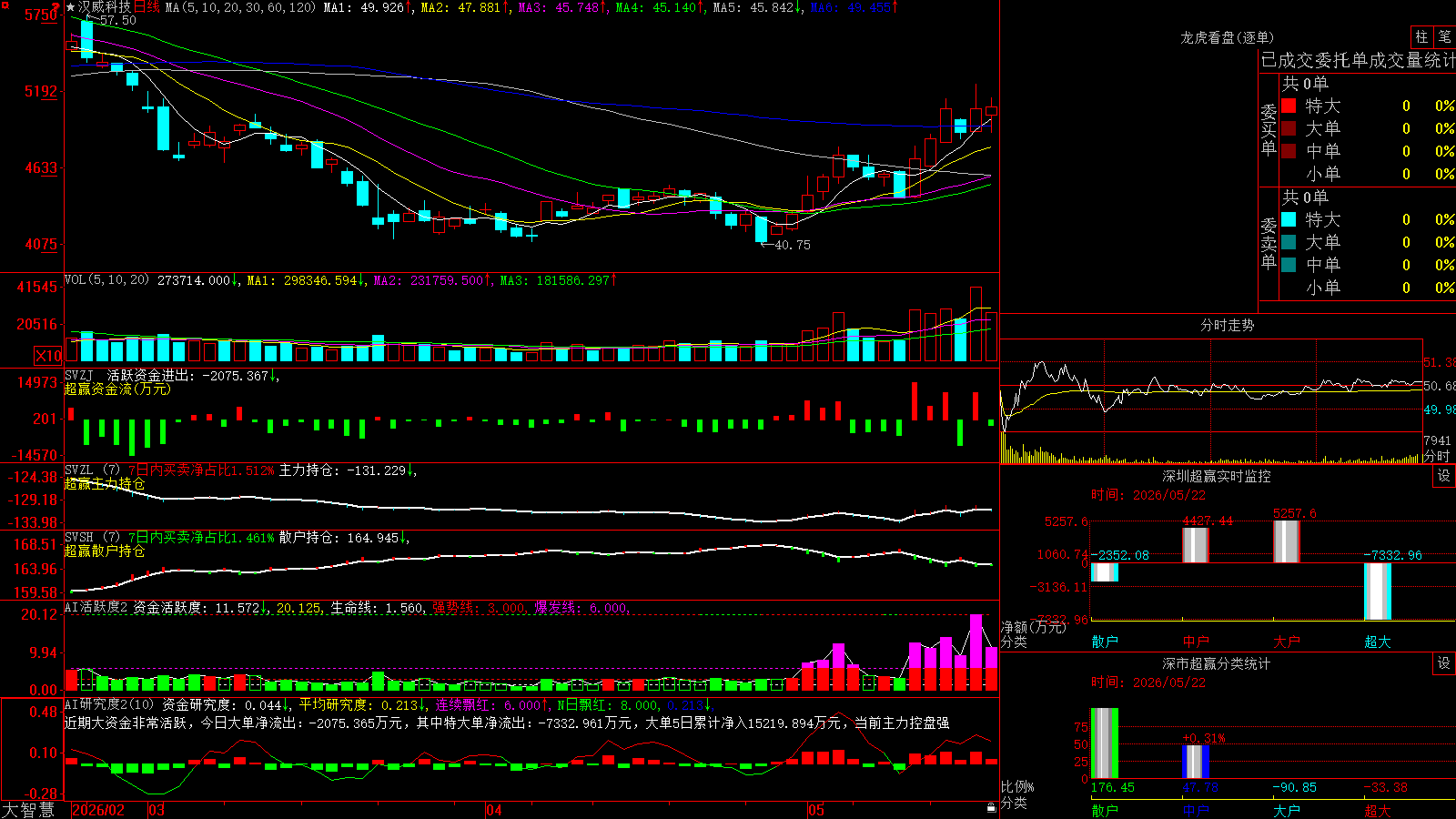Click the 超大 bar labelled -7332.96
The image size is (1456, 819).
(x=1378, y=591)
